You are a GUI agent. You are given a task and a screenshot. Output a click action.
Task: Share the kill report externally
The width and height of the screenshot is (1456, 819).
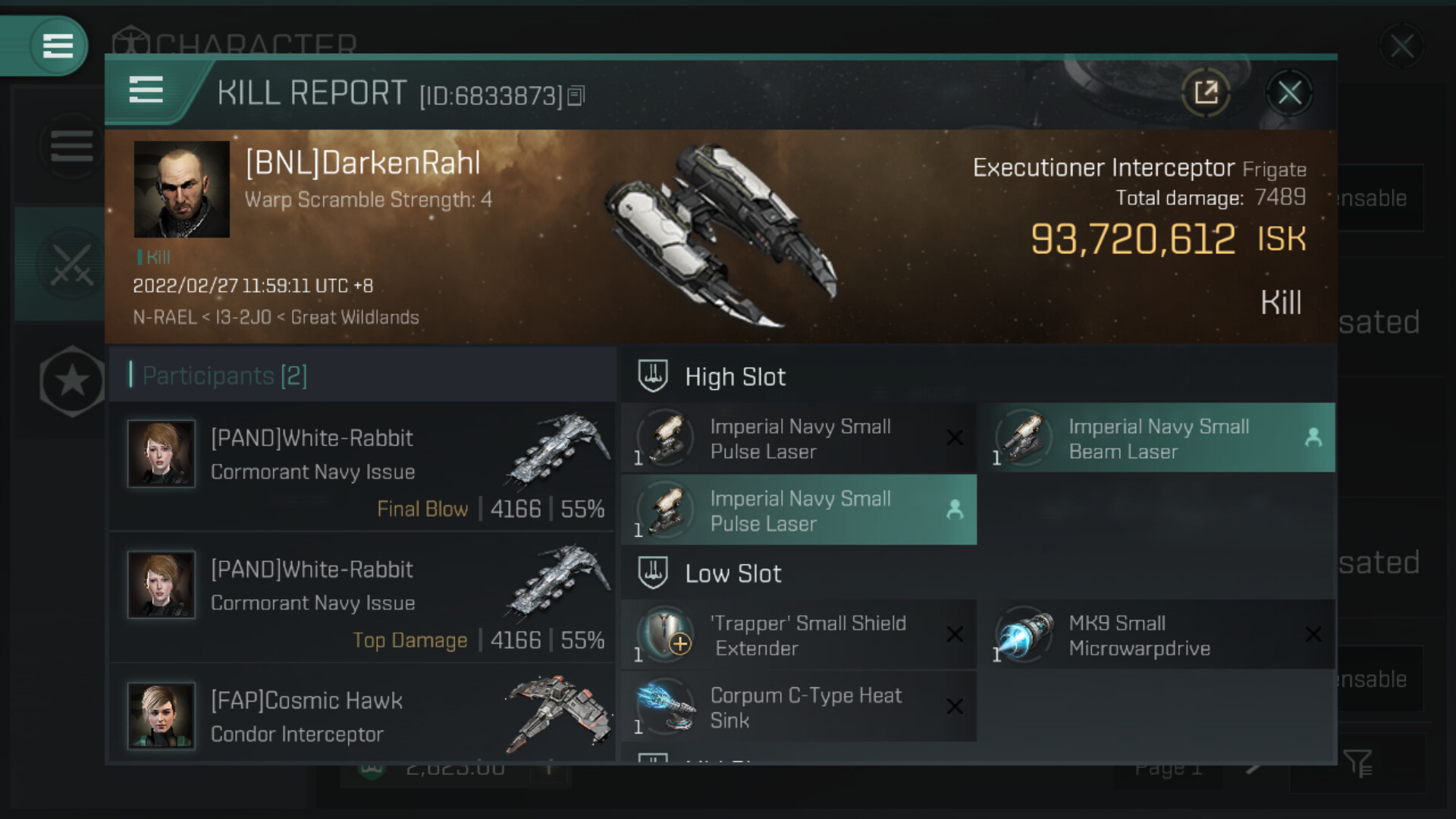[x=1205, y=93]
